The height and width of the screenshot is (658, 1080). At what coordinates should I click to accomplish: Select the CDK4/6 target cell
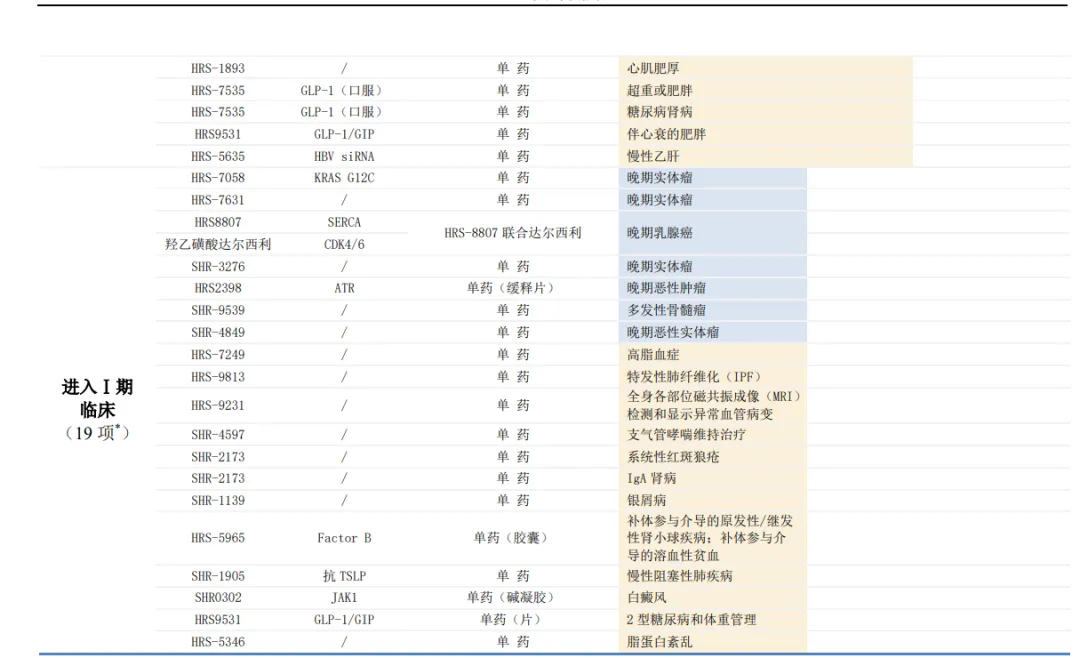click(344, 244)
